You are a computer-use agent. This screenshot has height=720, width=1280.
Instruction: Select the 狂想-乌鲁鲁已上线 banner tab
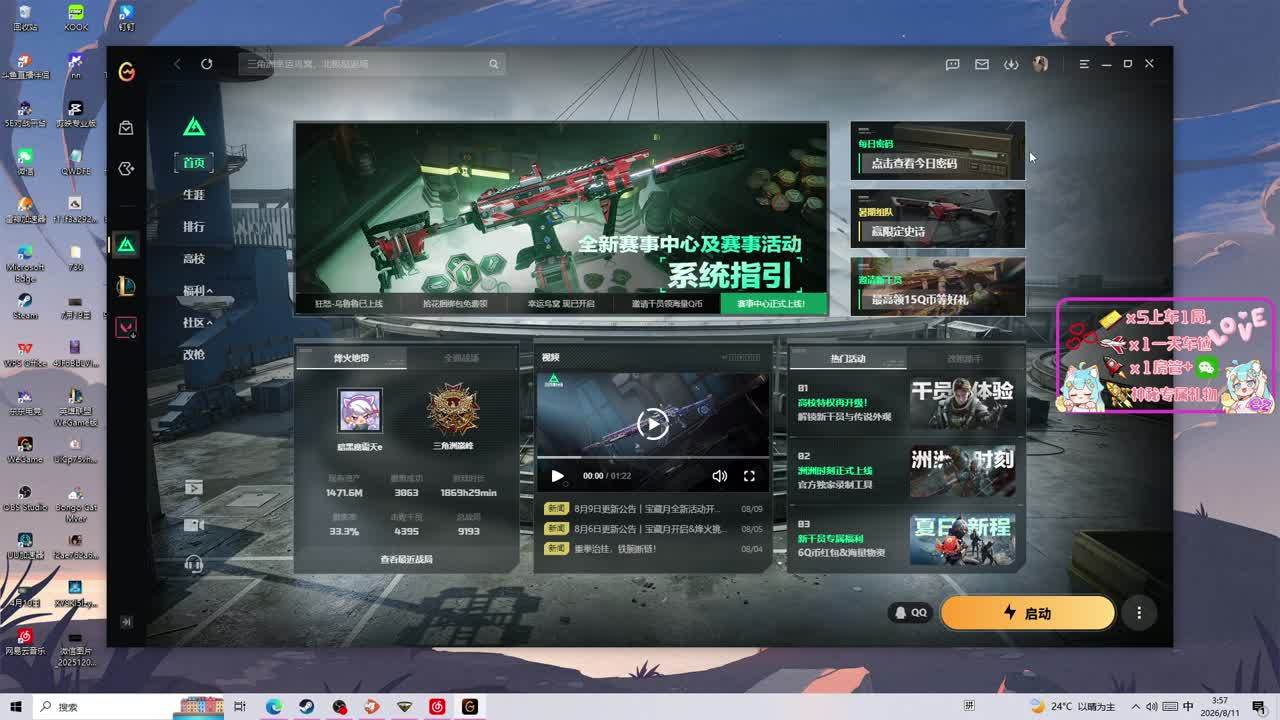[x=349, y=304]
